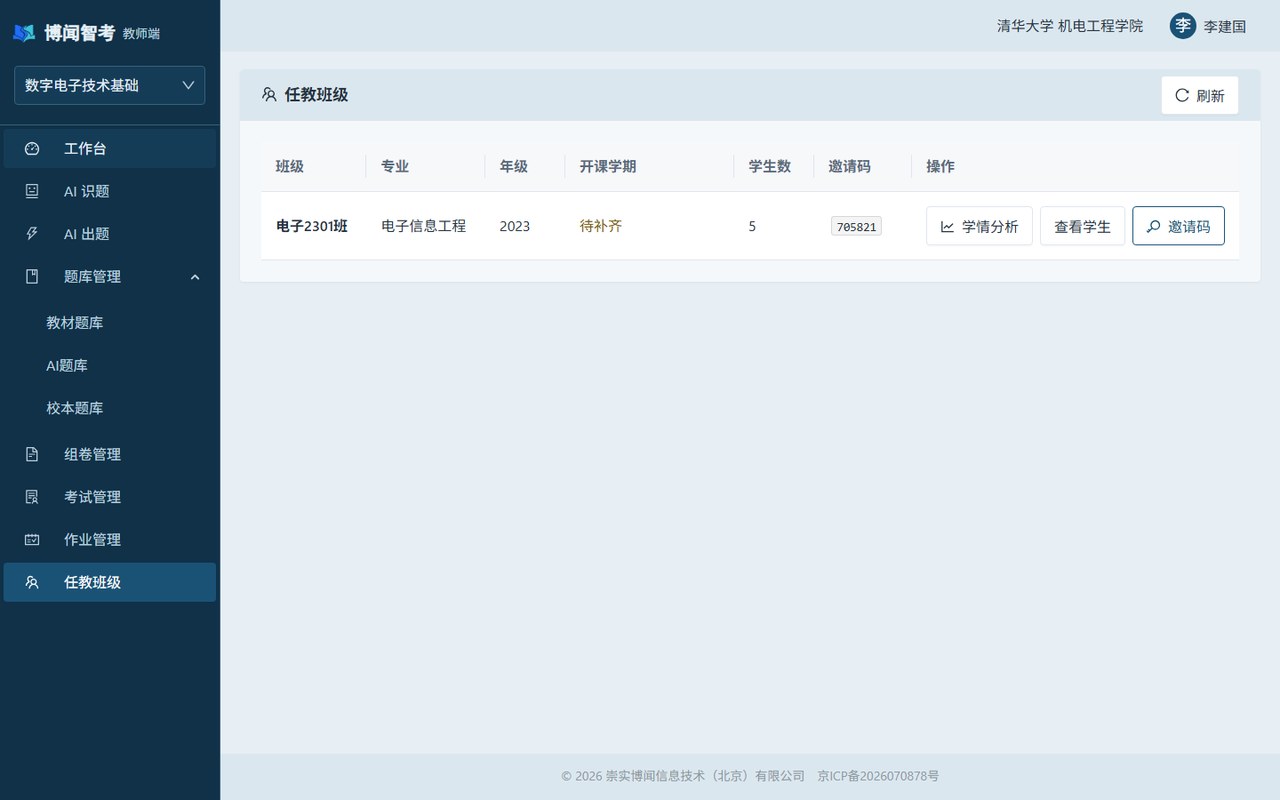This screenshot has width=1280, height=800.
Task: Click the AI 识题 scan icon
Action: pyautogui.click(x=32, y=191)
